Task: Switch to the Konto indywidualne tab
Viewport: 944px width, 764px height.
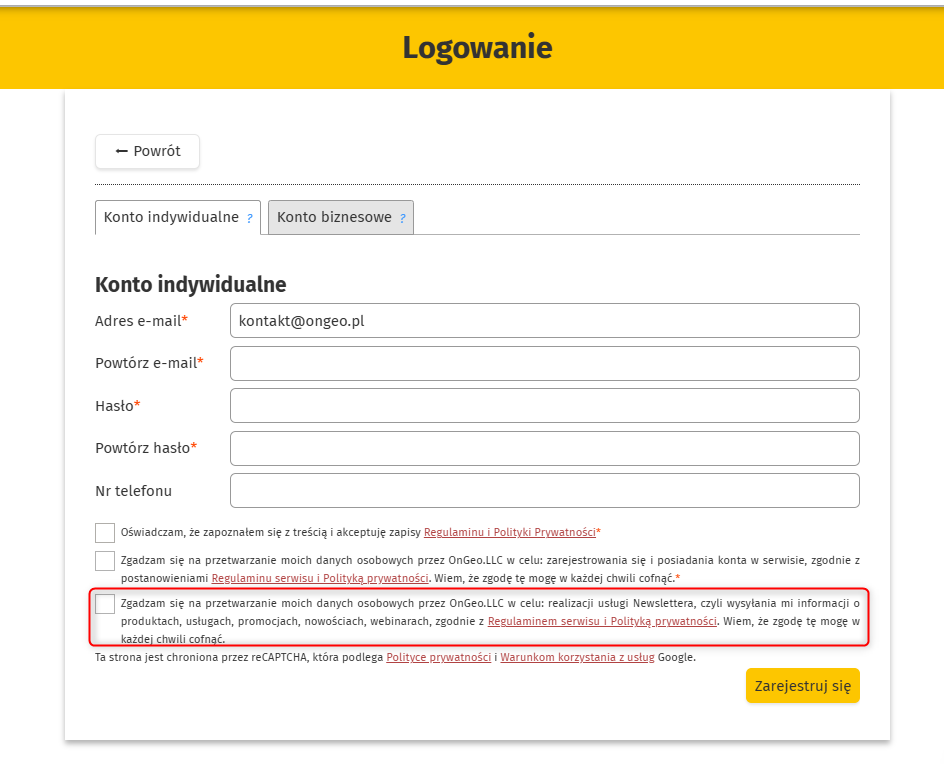Action: (171, 217)
